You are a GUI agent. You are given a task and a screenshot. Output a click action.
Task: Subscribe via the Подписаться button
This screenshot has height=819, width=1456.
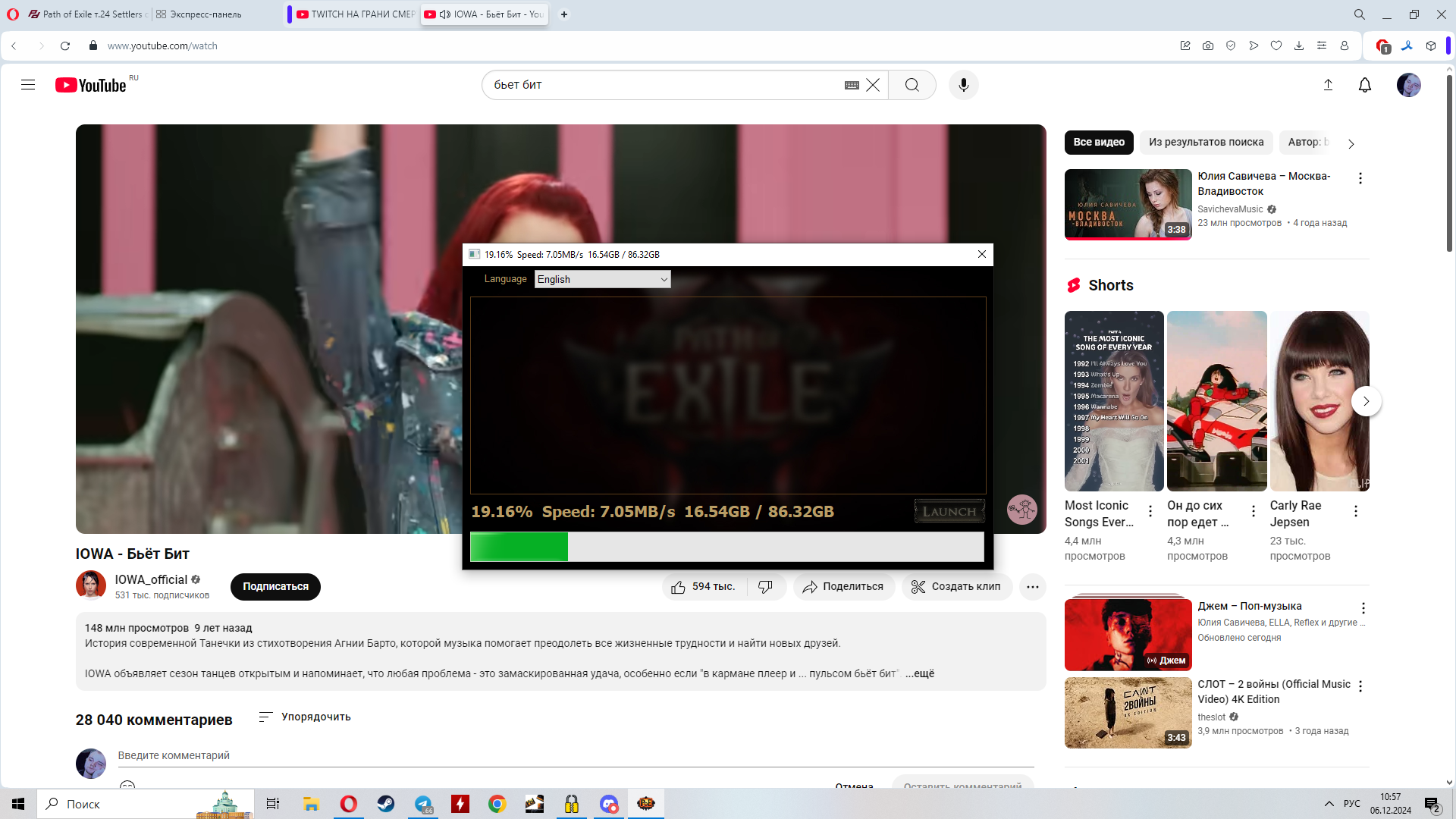(x=275, y=587)
